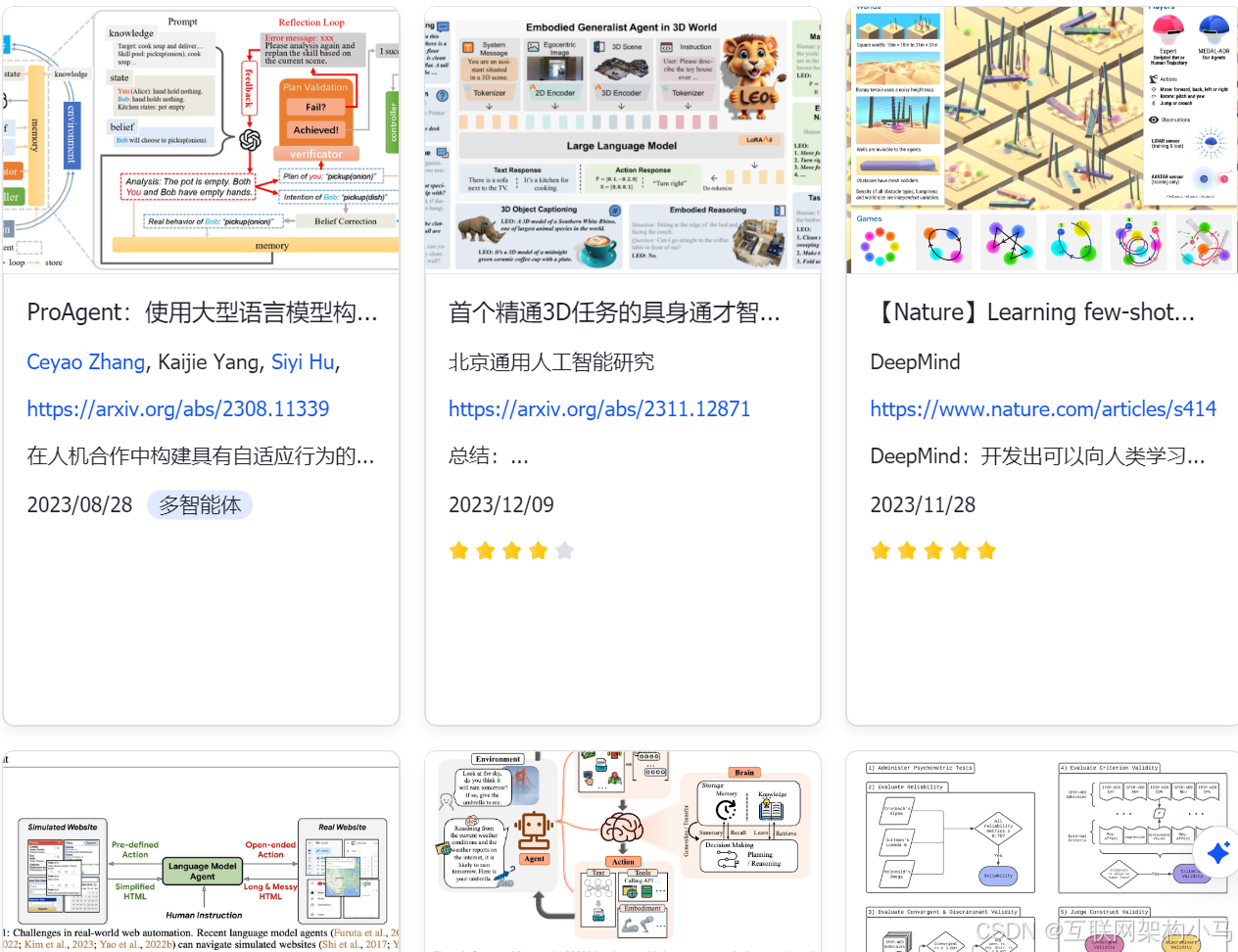
Task: Open the nature.com articles link
Action: click(1043, 409)
